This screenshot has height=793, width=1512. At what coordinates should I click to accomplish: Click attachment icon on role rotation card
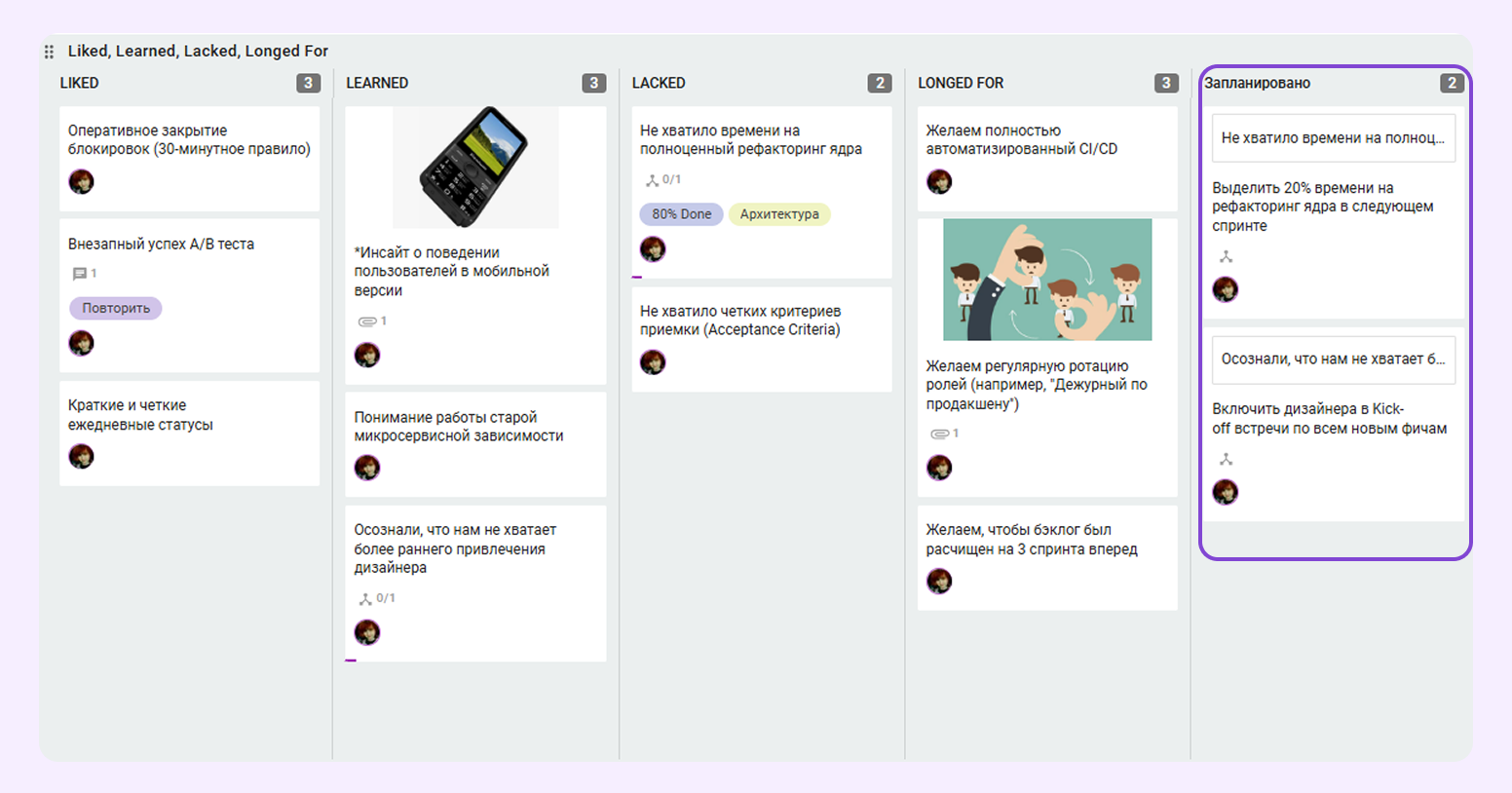[939, 434]
